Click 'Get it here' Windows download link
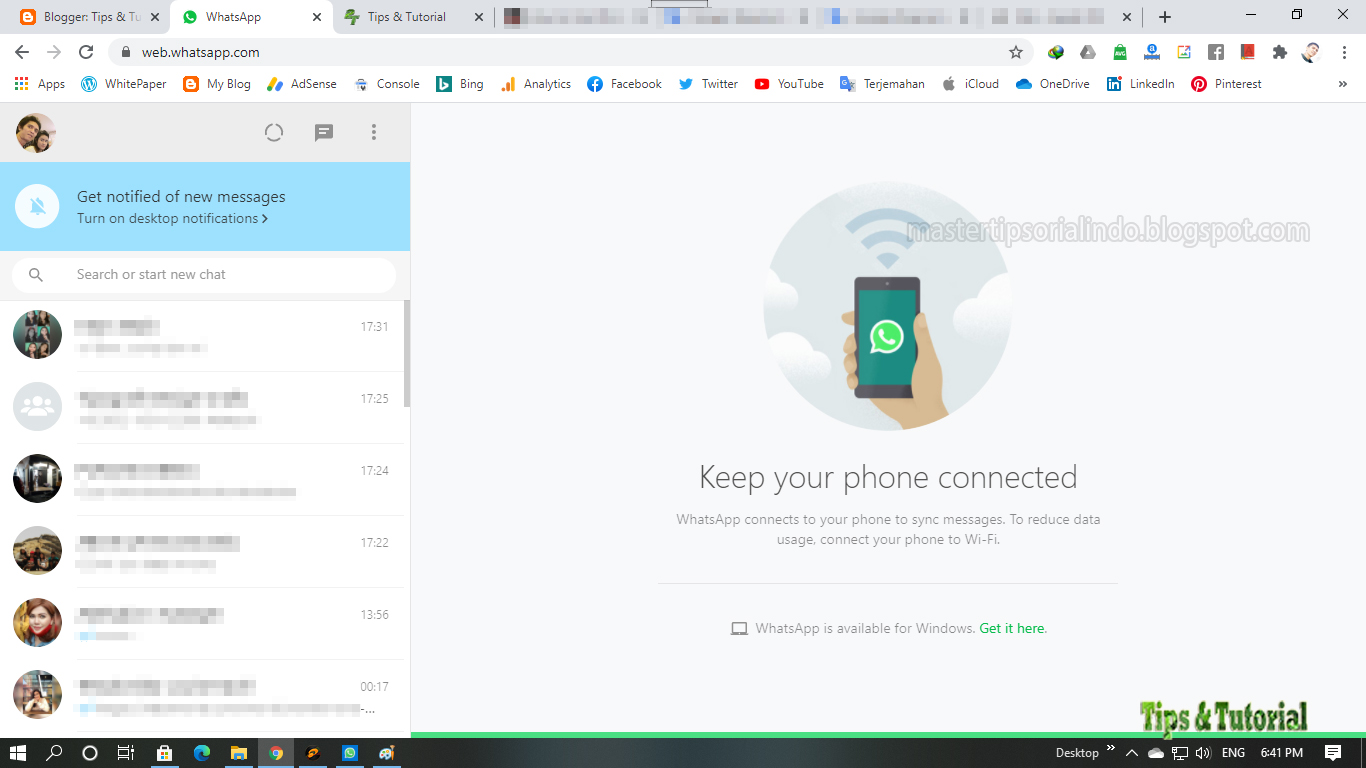 [x=1012, y=628]
